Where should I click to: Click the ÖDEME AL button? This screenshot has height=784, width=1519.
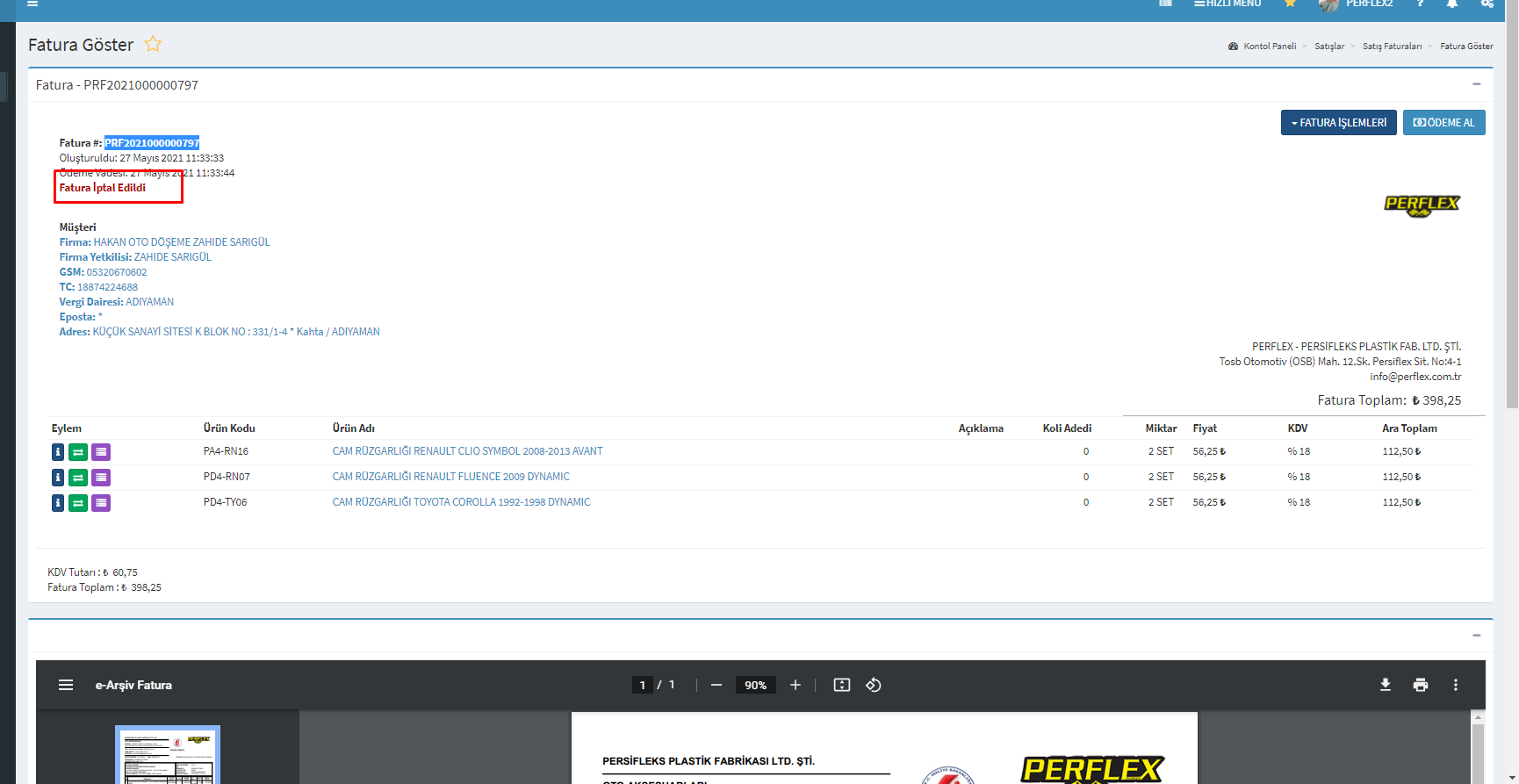pos(1443,123)
